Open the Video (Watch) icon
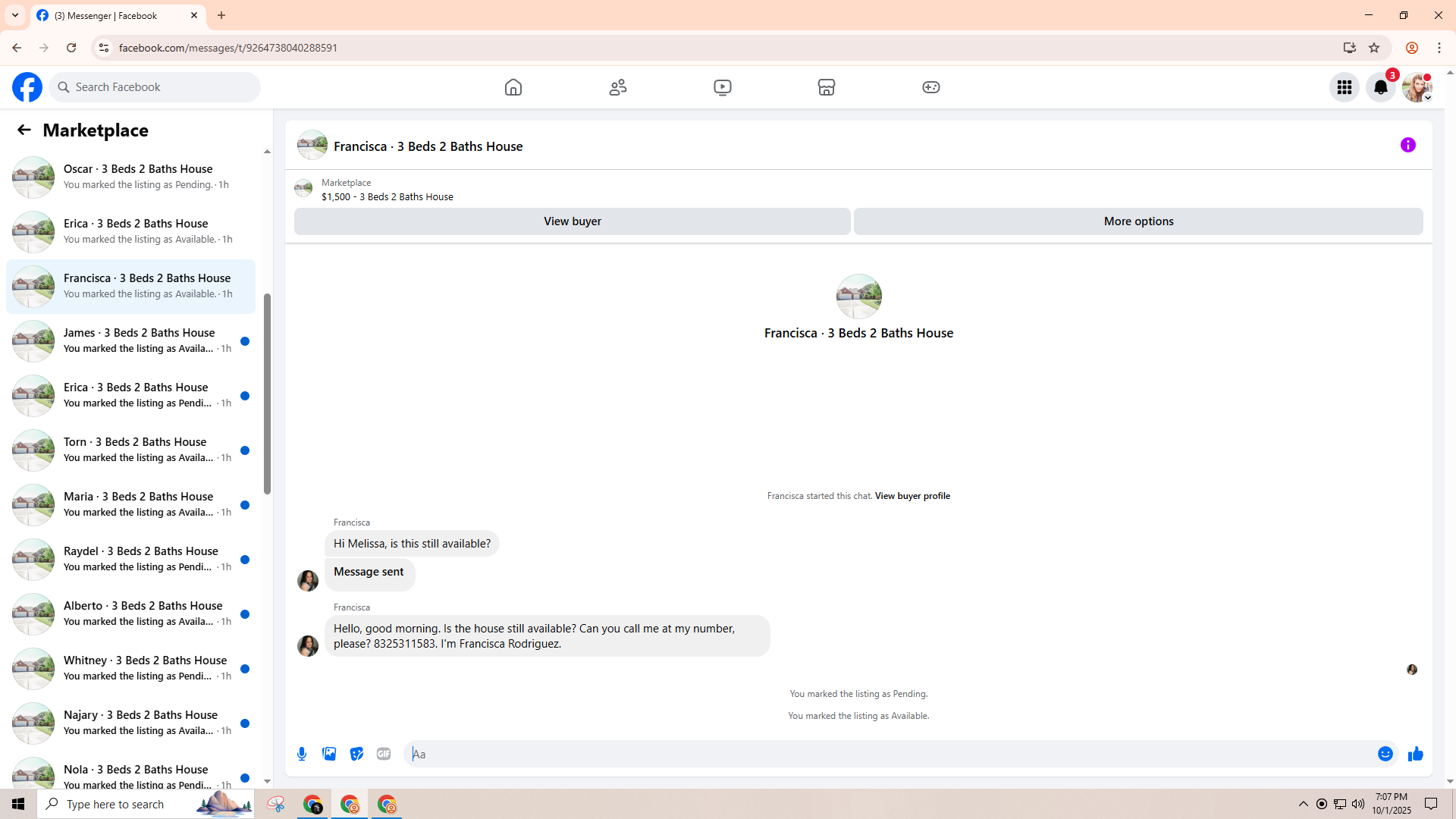 [x=723, y=87]
